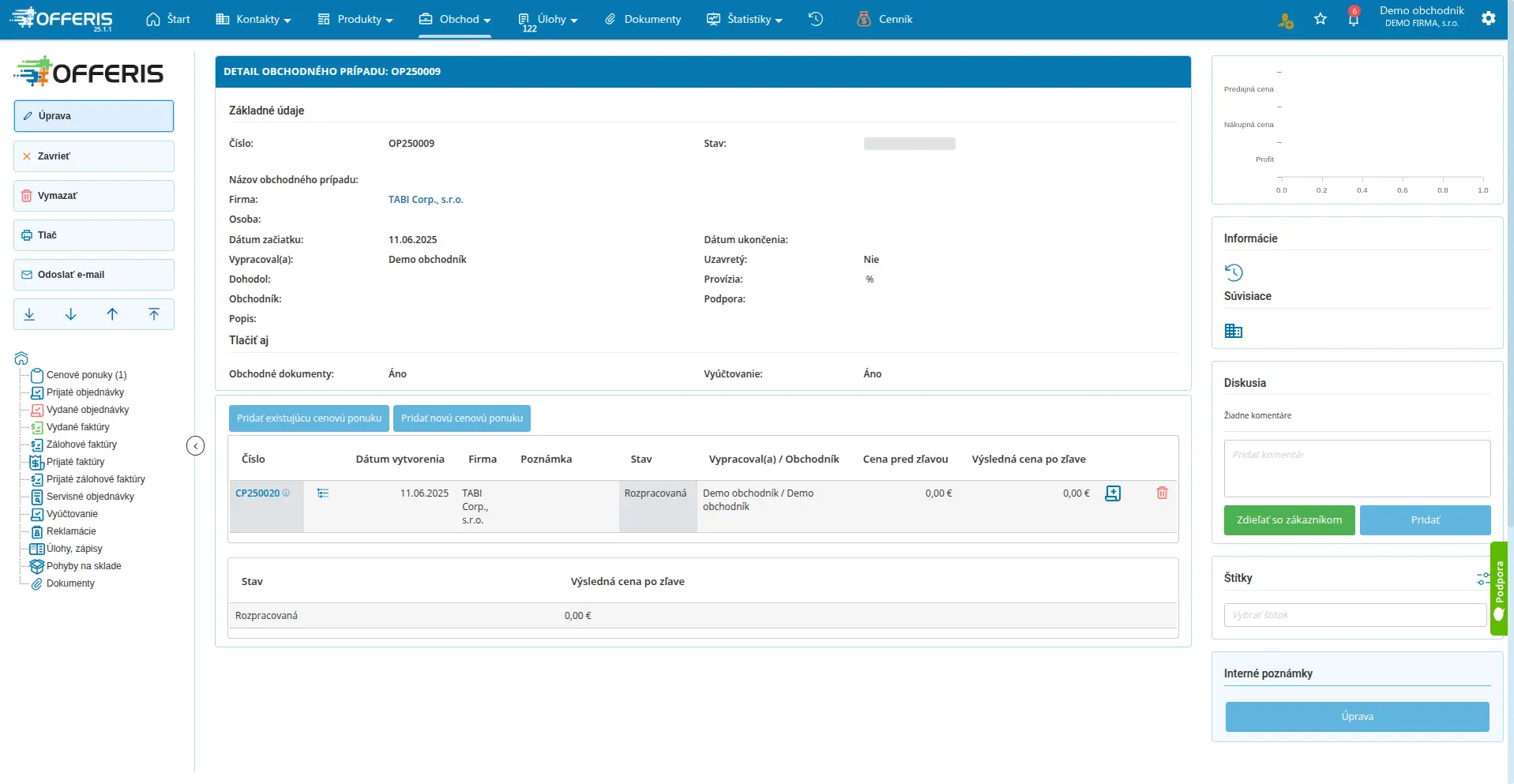
Task: Click the info icon next to CP250020
Action: (x=286, y=493)
